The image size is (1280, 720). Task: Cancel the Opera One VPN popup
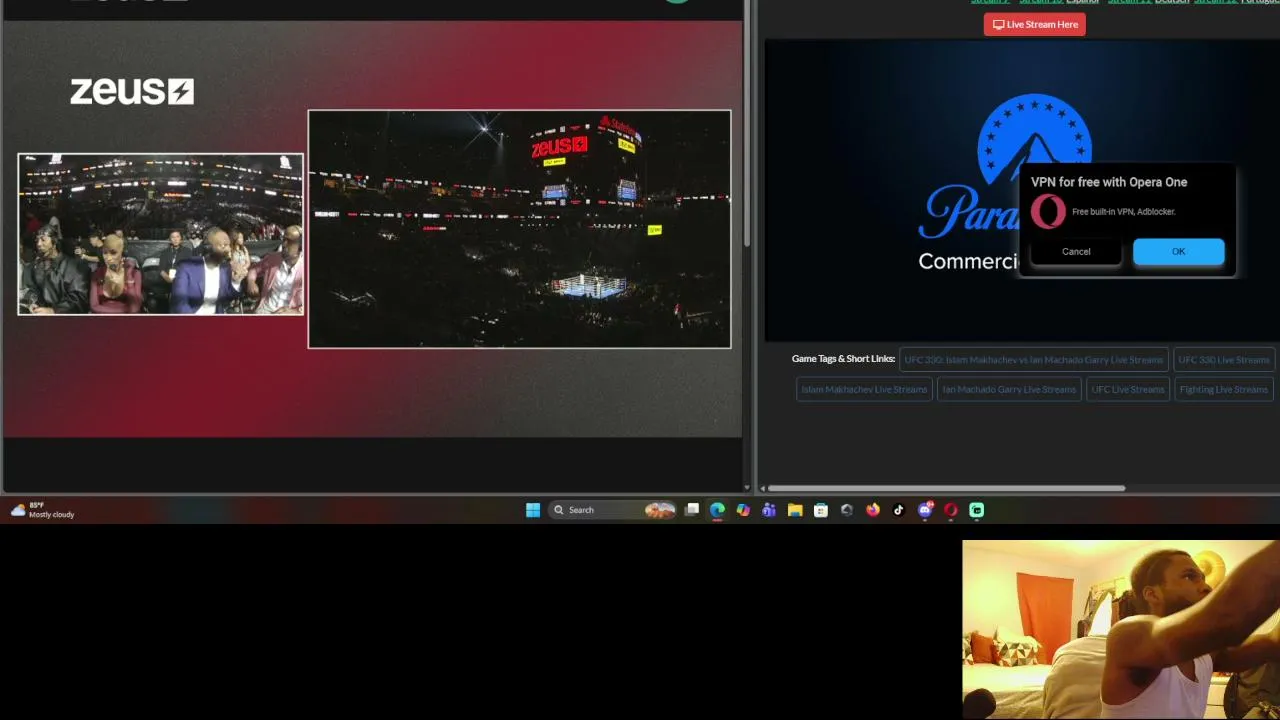click(1076, 251)
